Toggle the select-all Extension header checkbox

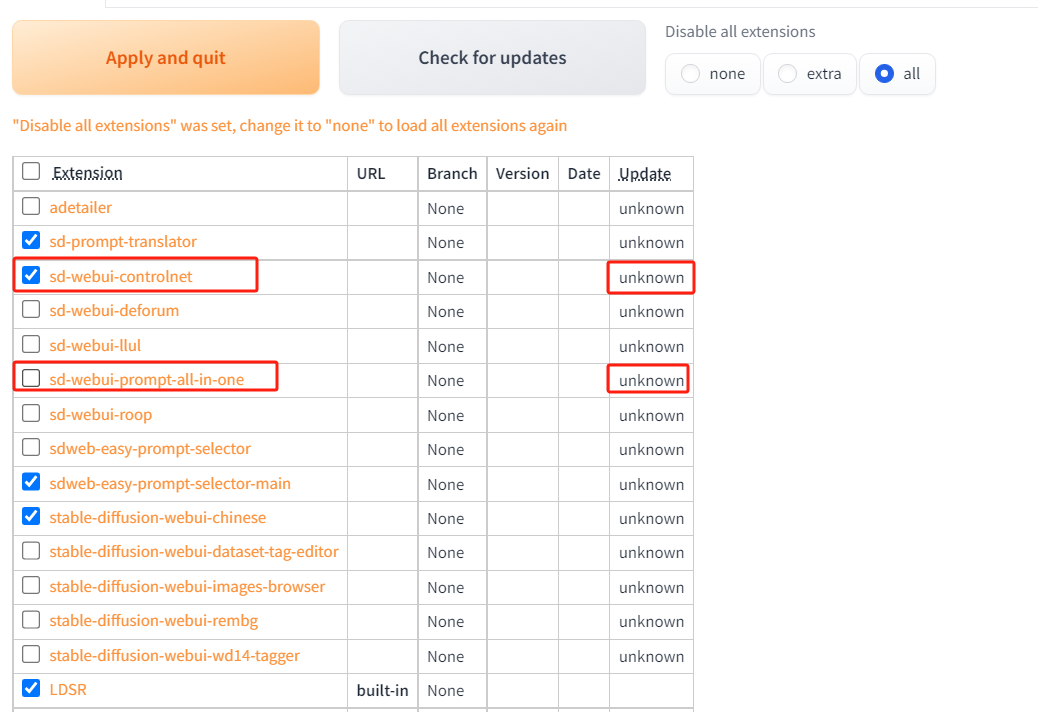pos(31,172)
